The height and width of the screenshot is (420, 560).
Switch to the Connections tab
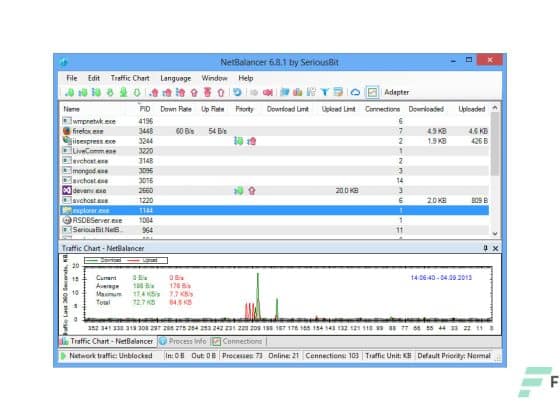point(238,341)
